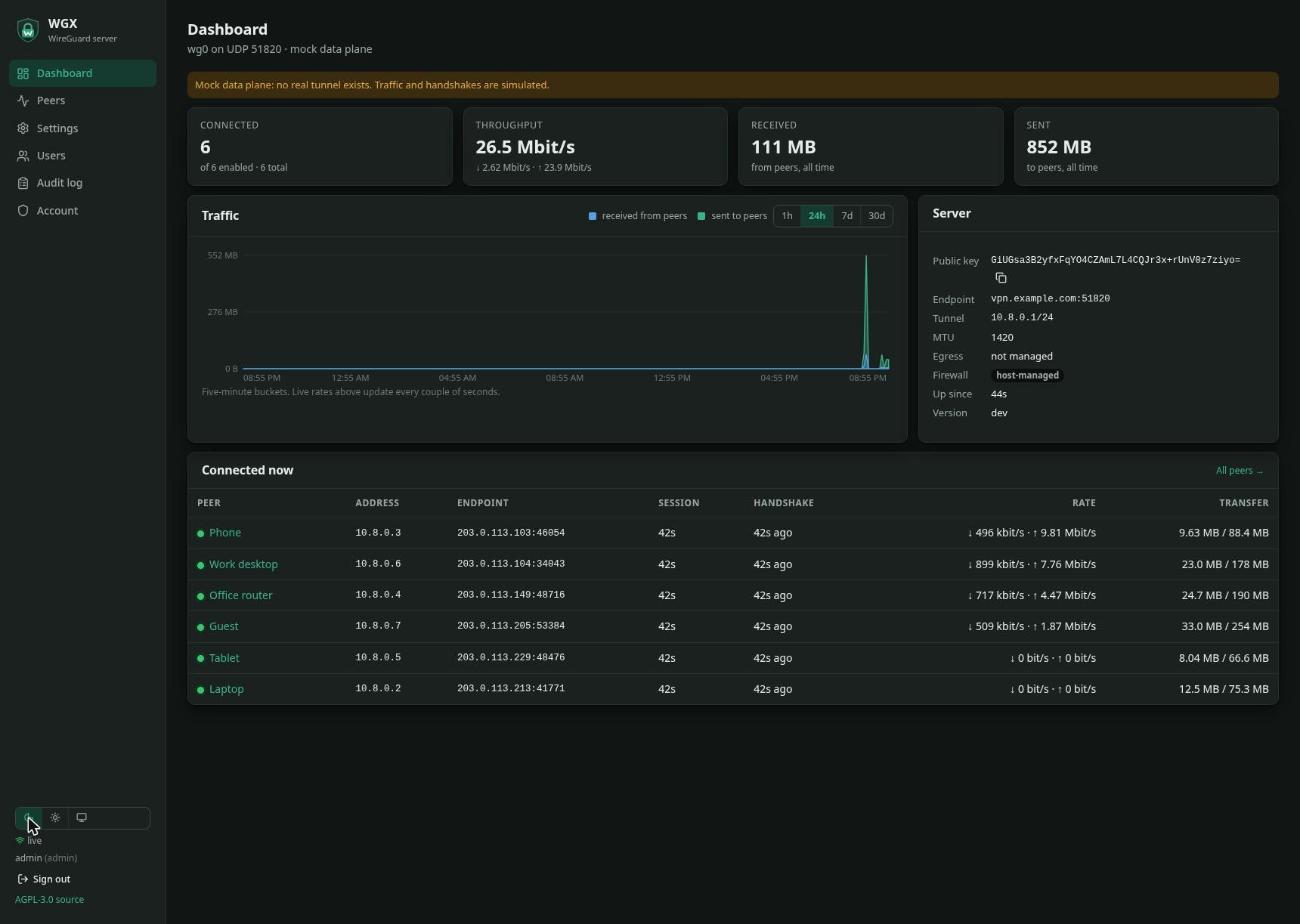This screenshot has width=1300, height=924.
Task: Click the green live wifi icon
Action: point(20,841)
